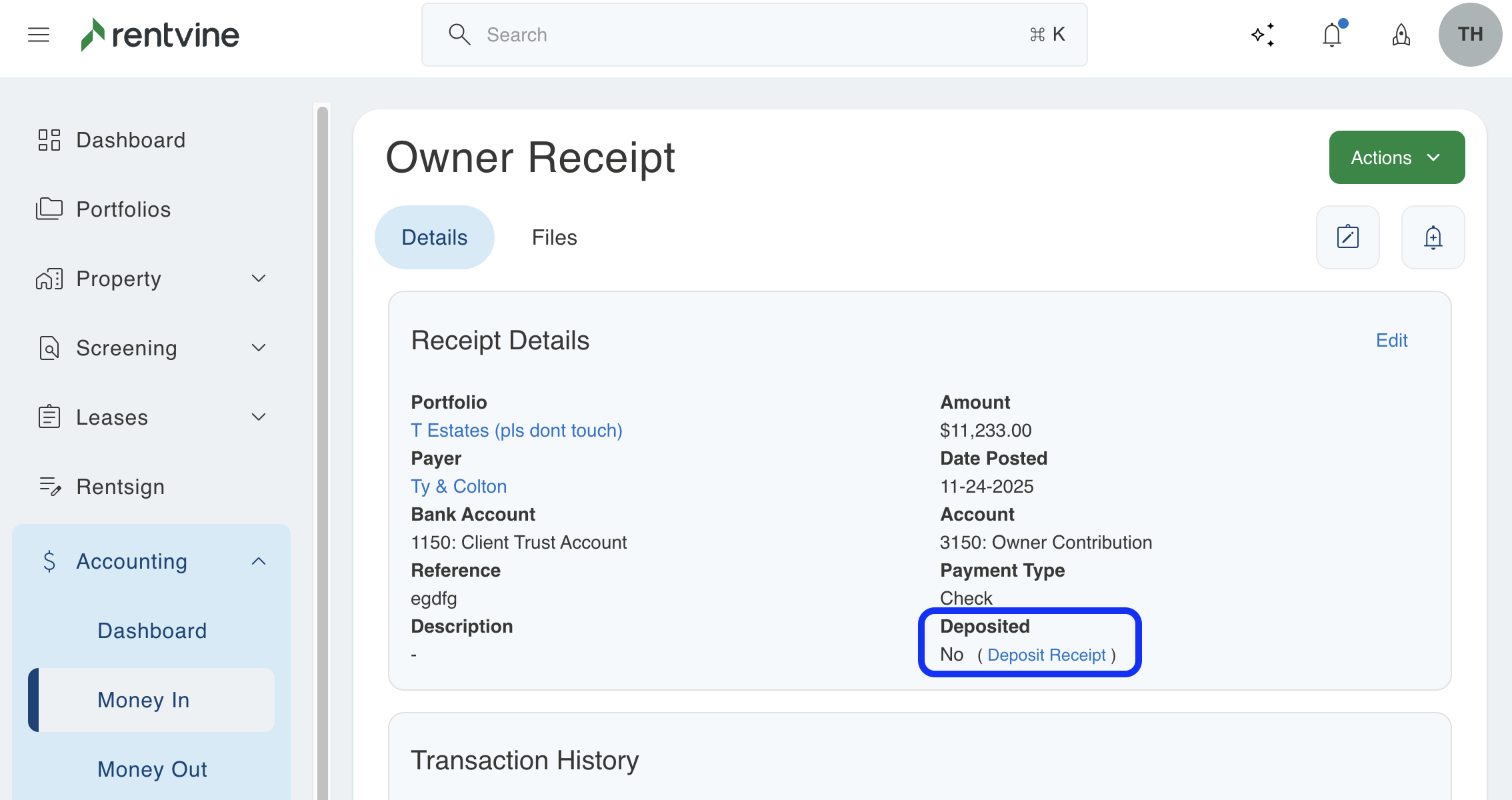The width and height of the screenshot is (1512, 800).
Task: Click Edit in Receipt Details
Action: click(x=1391, y=341)
